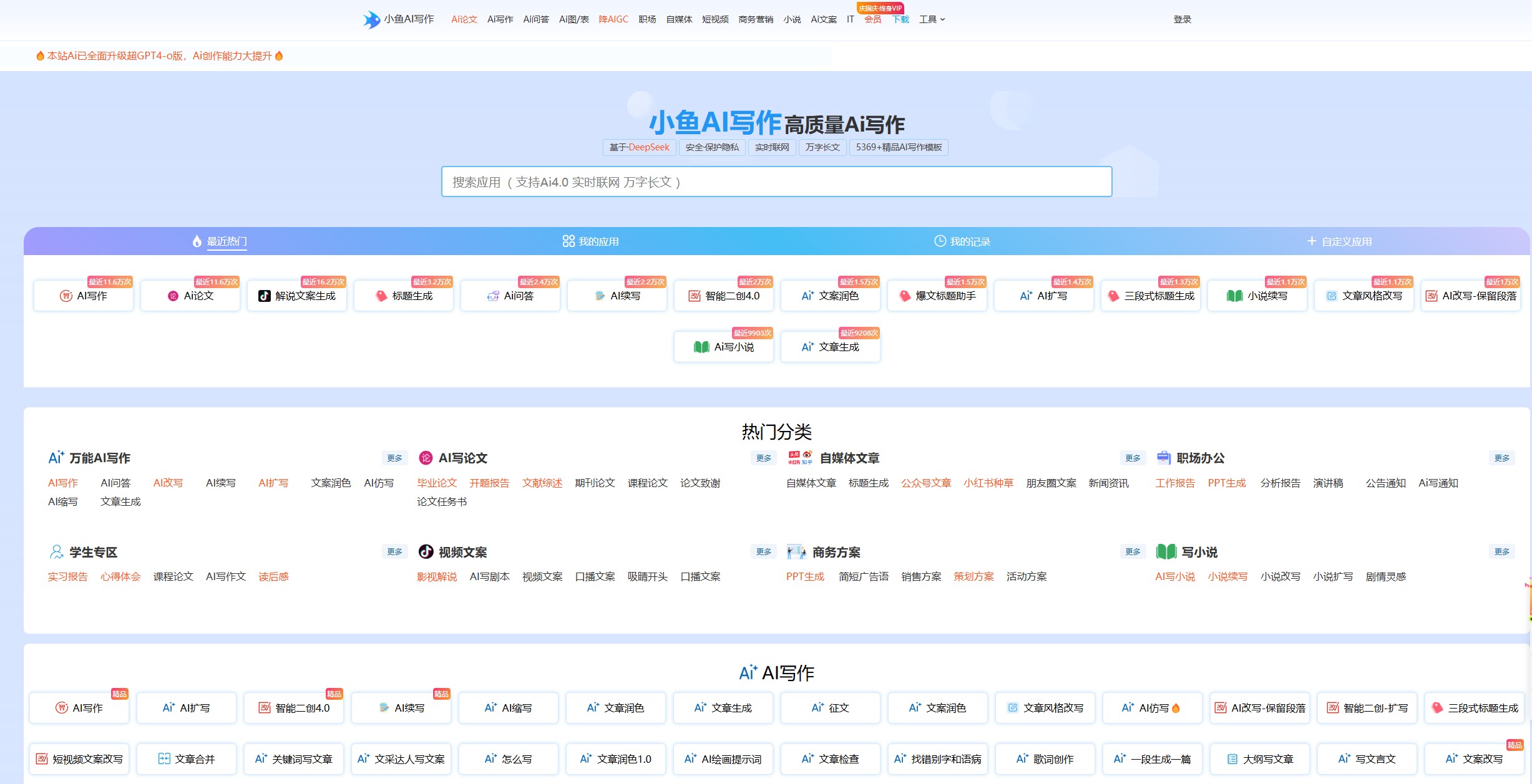This screenshot has height=784, width=1532.
Task: Open the 解说文案生成 TikTok-icon app
Action: (297, 296)
